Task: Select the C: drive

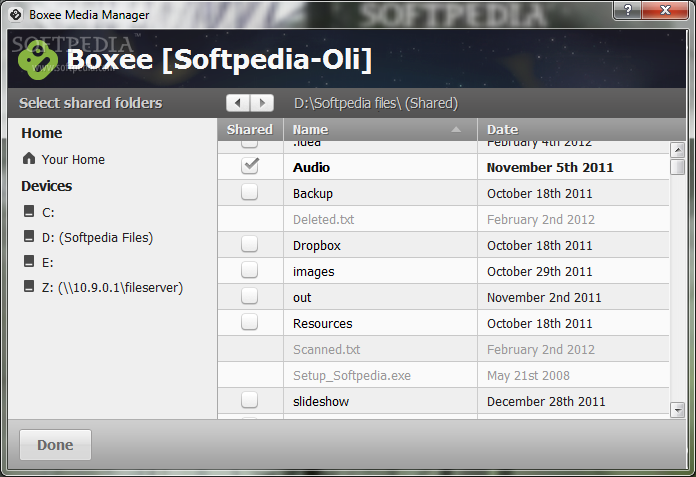Action: click(48, 213)
